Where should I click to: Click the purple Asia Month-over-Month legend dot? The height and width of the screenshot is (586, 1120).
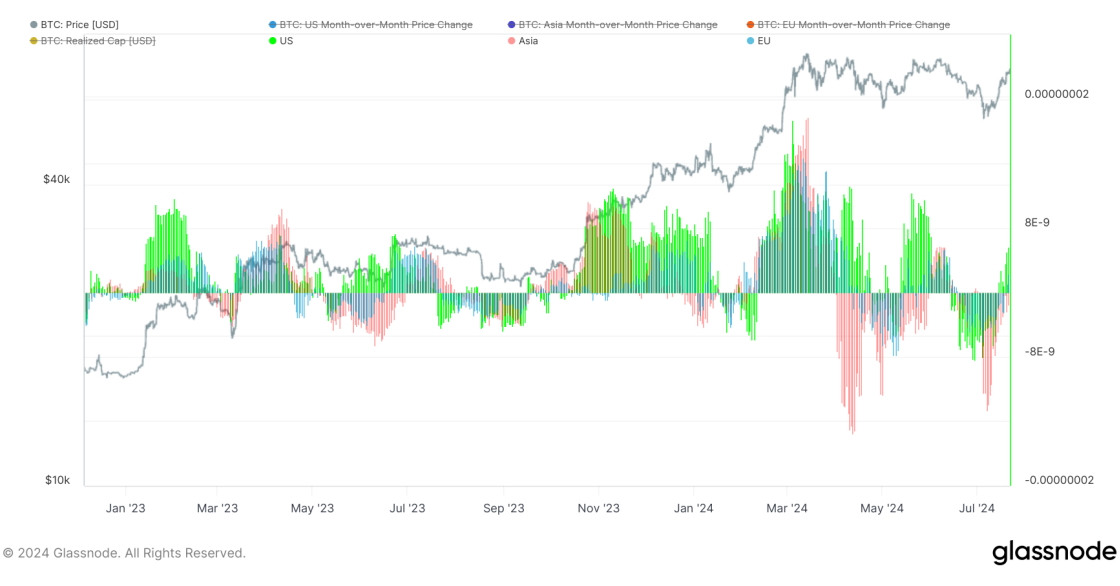[512, 24]
